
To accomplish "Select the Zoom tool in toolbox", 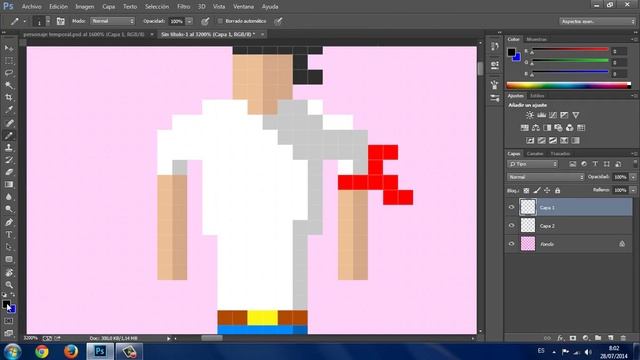I will [9, 284].
